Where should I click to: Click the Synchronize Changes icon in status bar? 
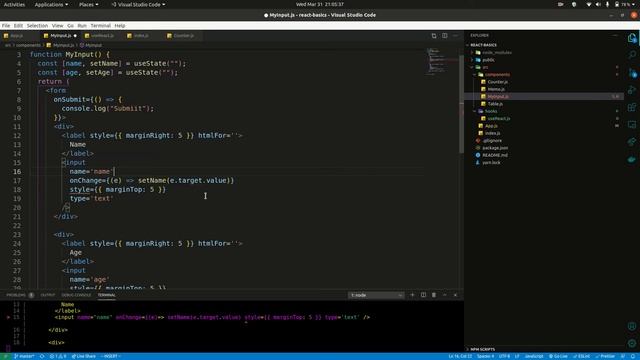click(42, 356)
